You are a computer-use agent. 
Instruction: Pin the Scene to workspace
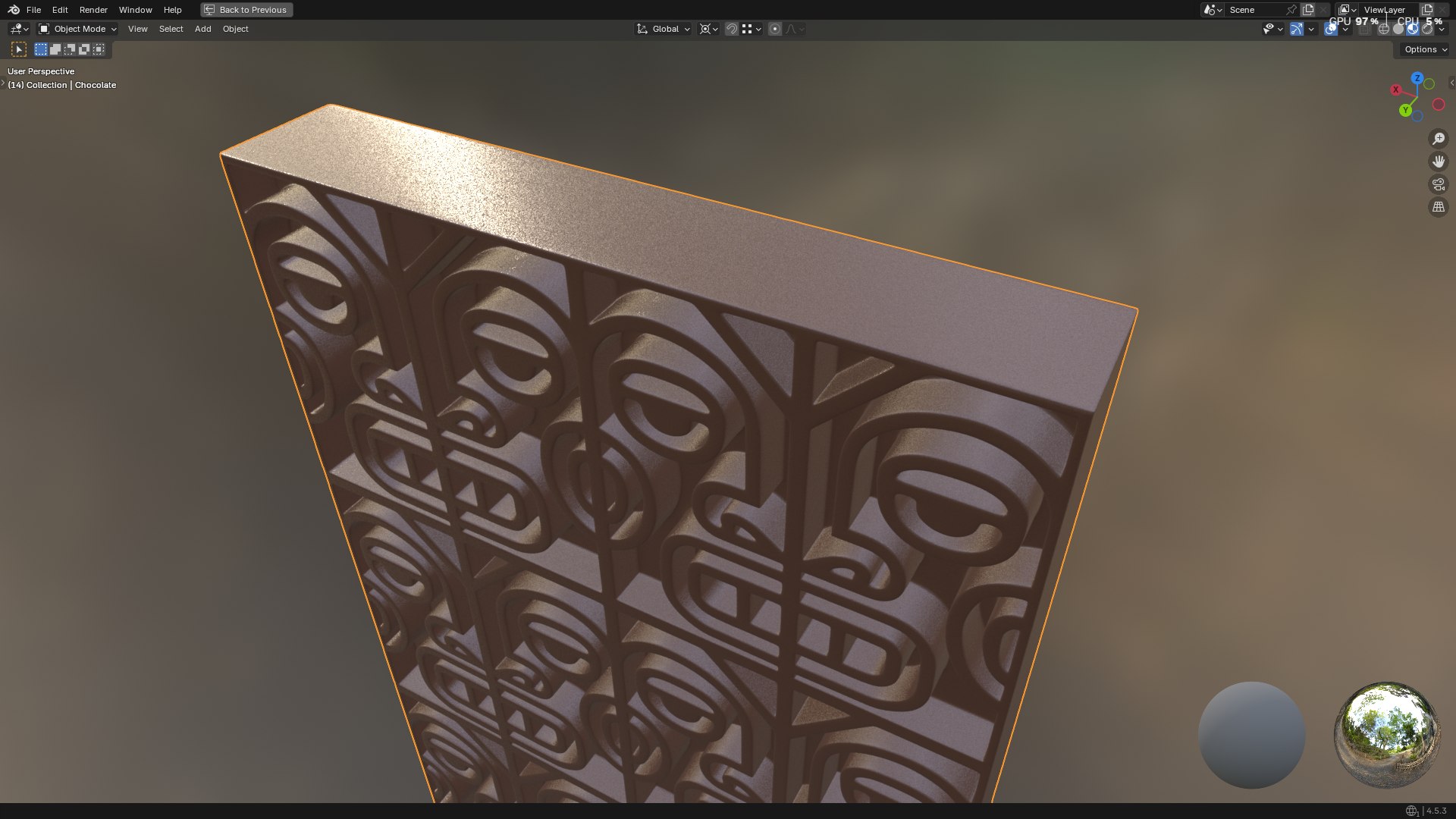(1291, 10)
